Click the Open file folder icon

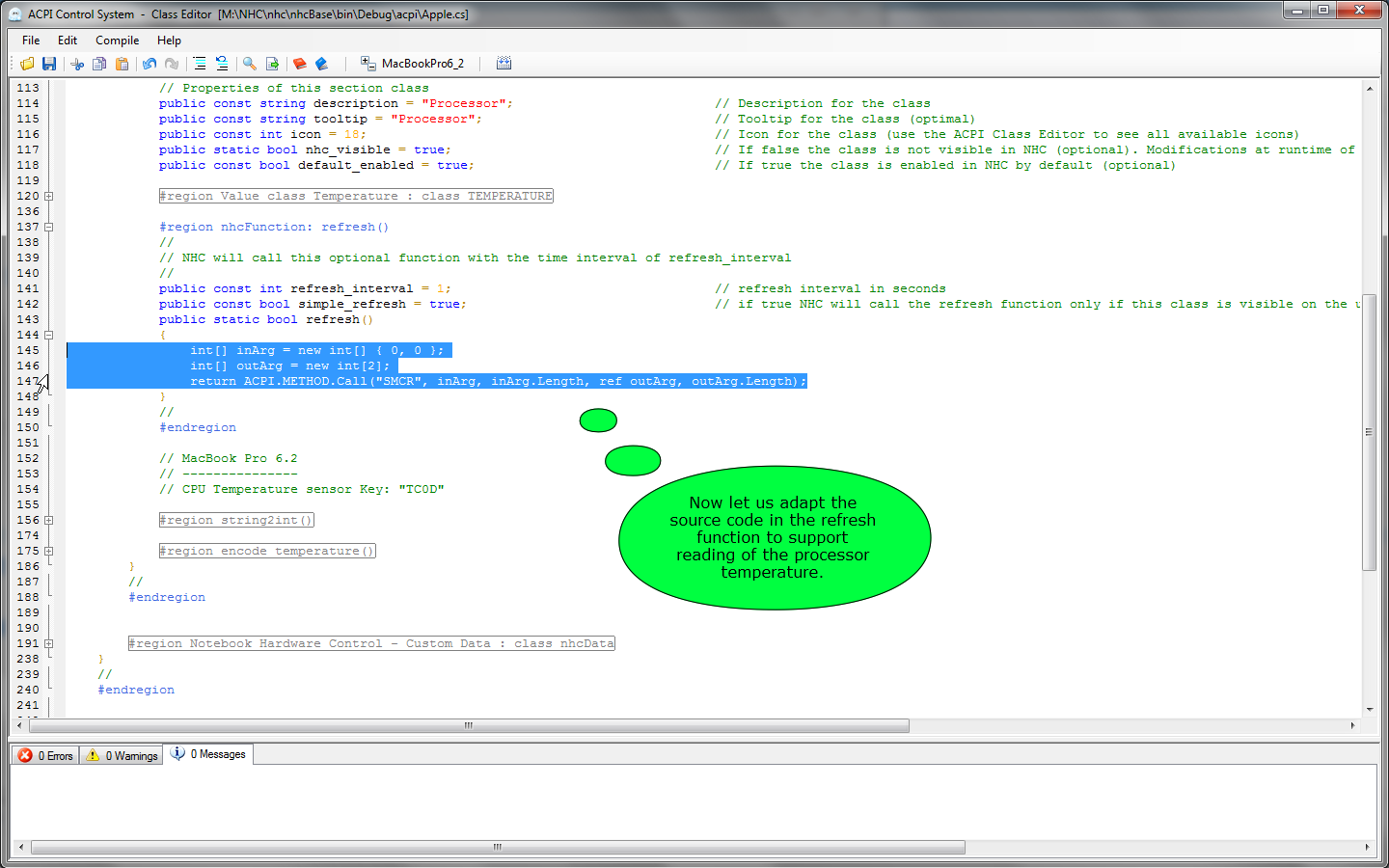[27, 64]
